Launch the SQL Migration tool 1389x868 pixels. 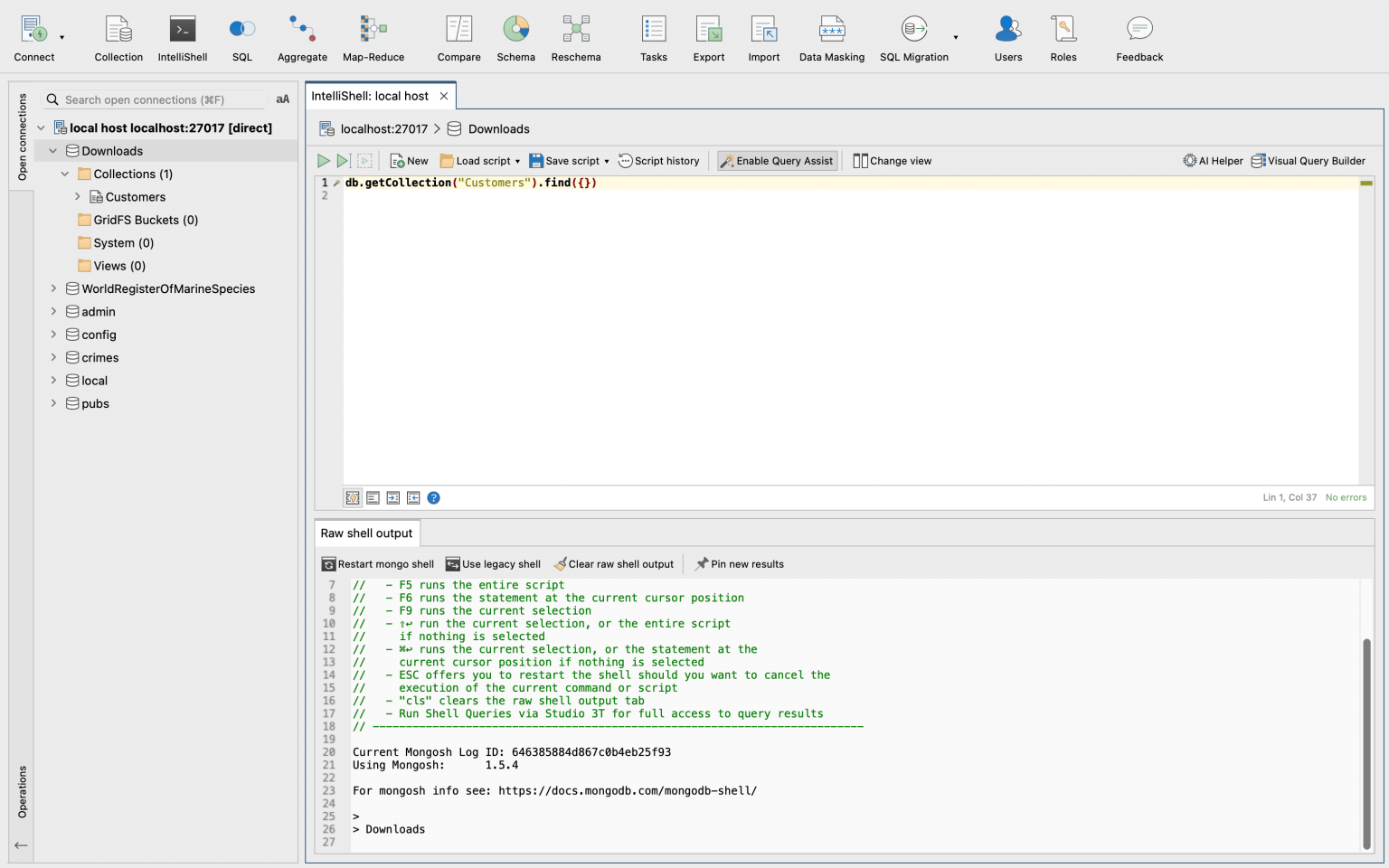tap(914, 36)
